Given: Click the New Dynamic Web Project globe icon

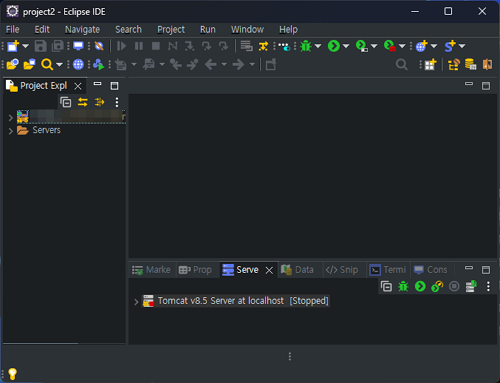Looking at the screenshot, I should [422, 46].
